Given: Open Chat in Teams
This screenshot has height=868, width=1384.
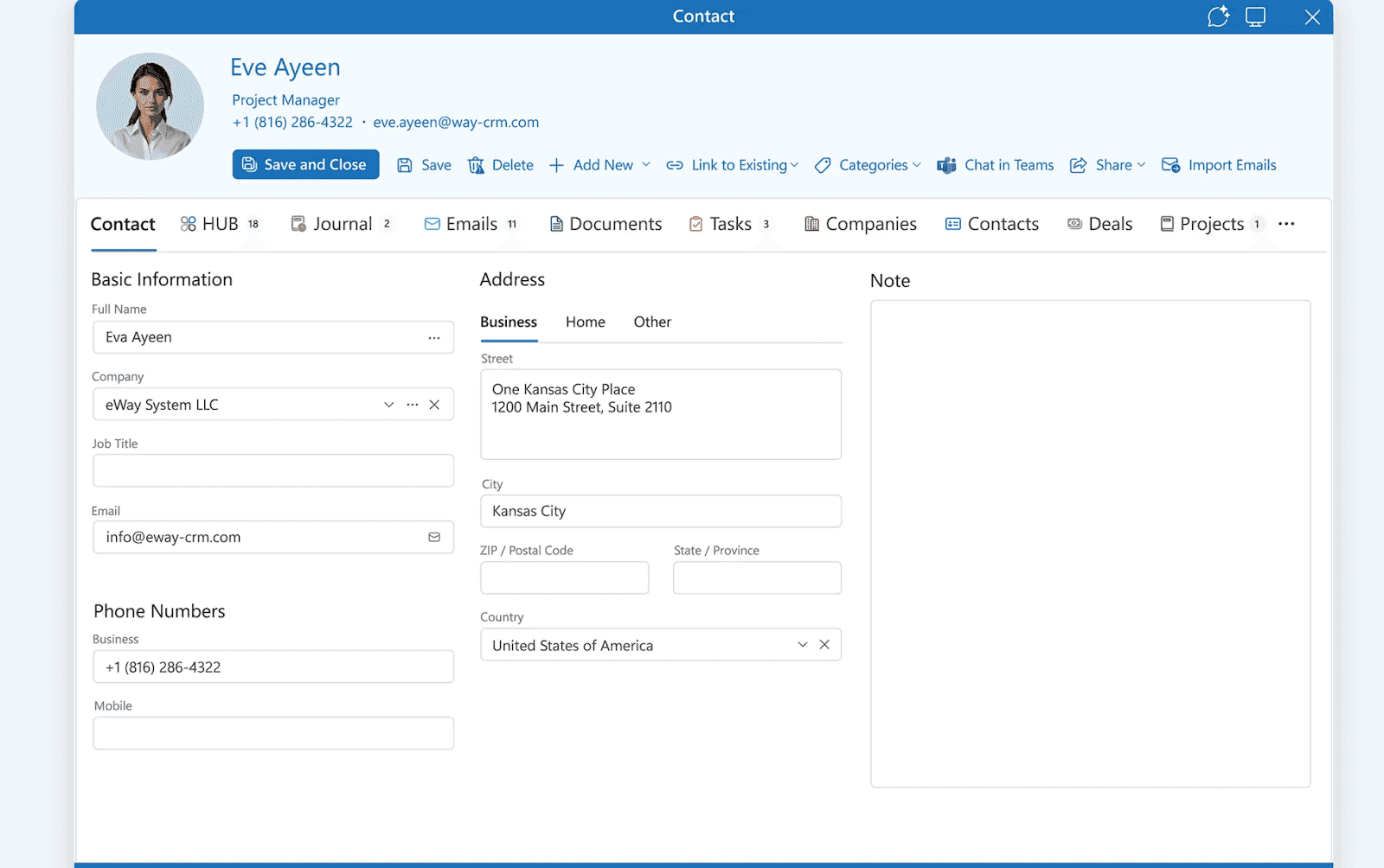Looking at the screenshot, I should tap(995, 165).
